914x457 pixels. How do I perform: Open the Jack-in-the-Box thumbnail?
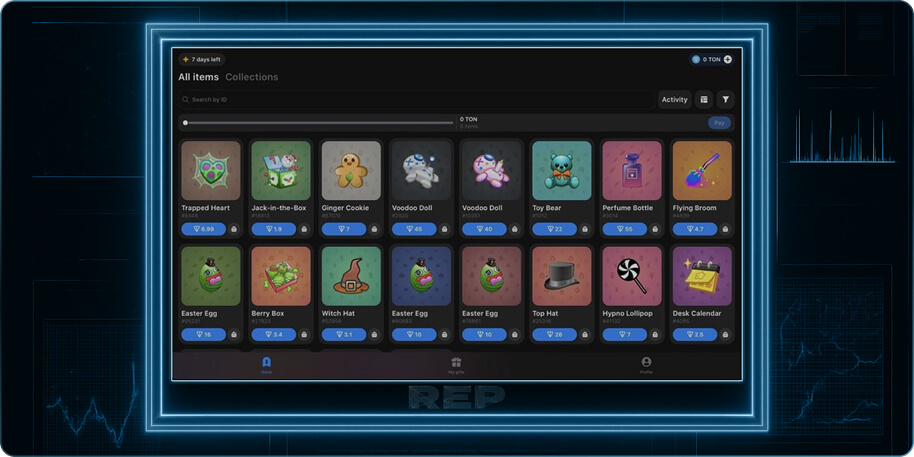[x=281, y=171]
